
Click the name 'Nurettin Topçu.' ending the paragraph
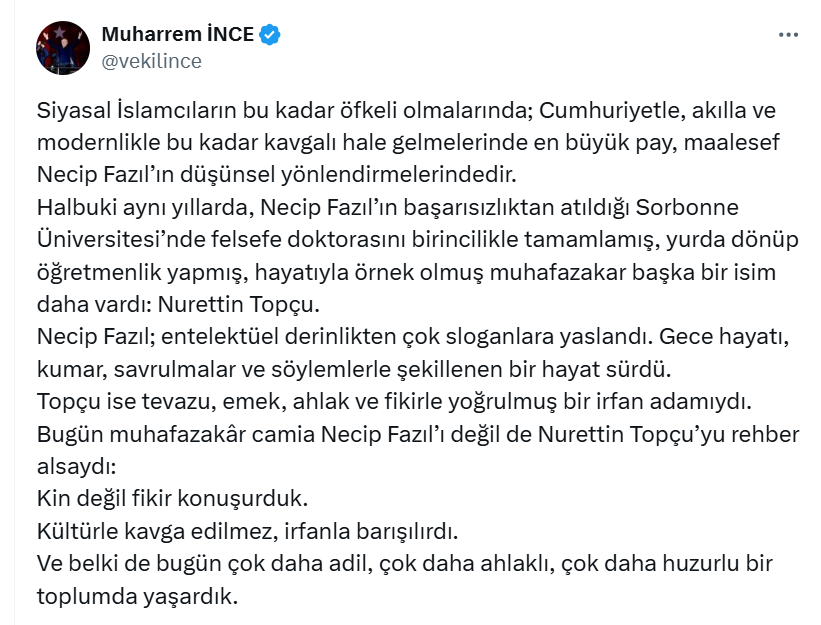[239, 304]
